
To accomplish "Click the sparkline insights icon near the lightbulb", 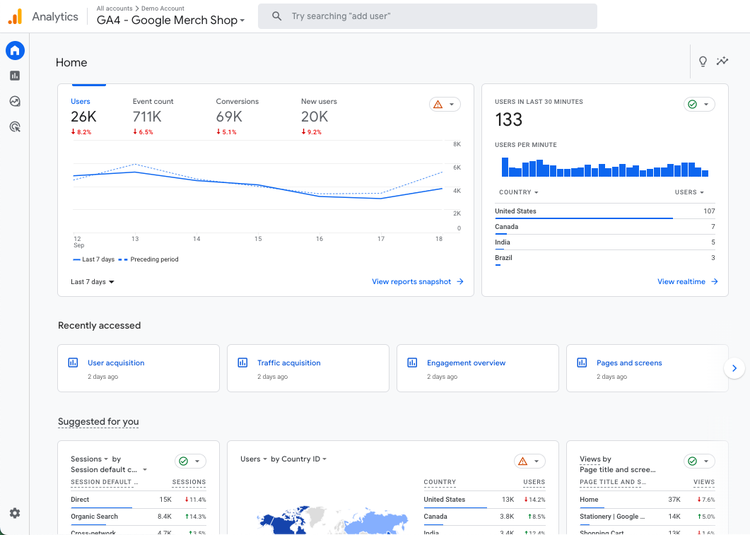I will click(x=722, y=61).
